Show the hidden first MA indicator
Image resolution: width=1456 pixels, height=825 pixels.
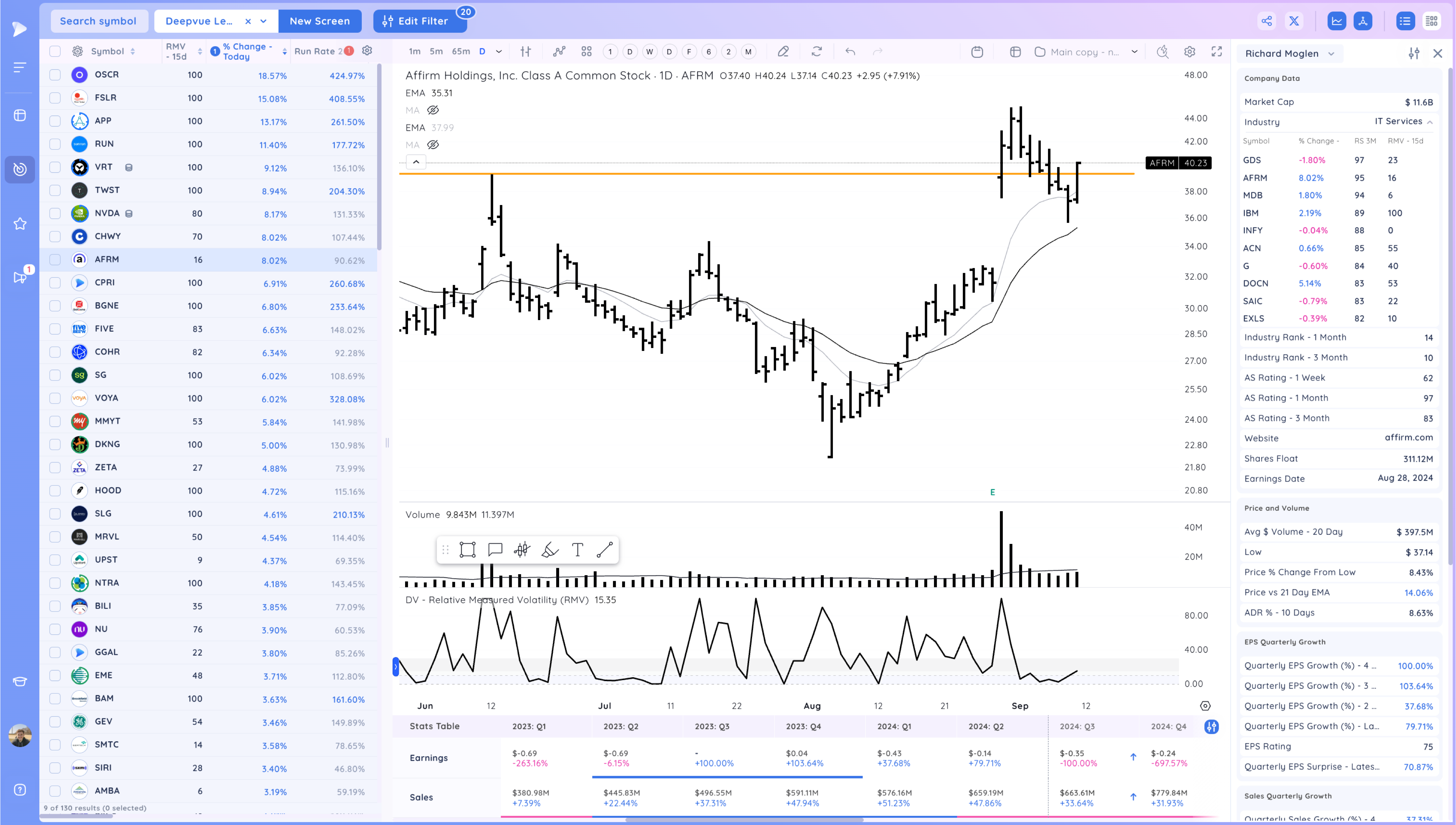point(433,110)
